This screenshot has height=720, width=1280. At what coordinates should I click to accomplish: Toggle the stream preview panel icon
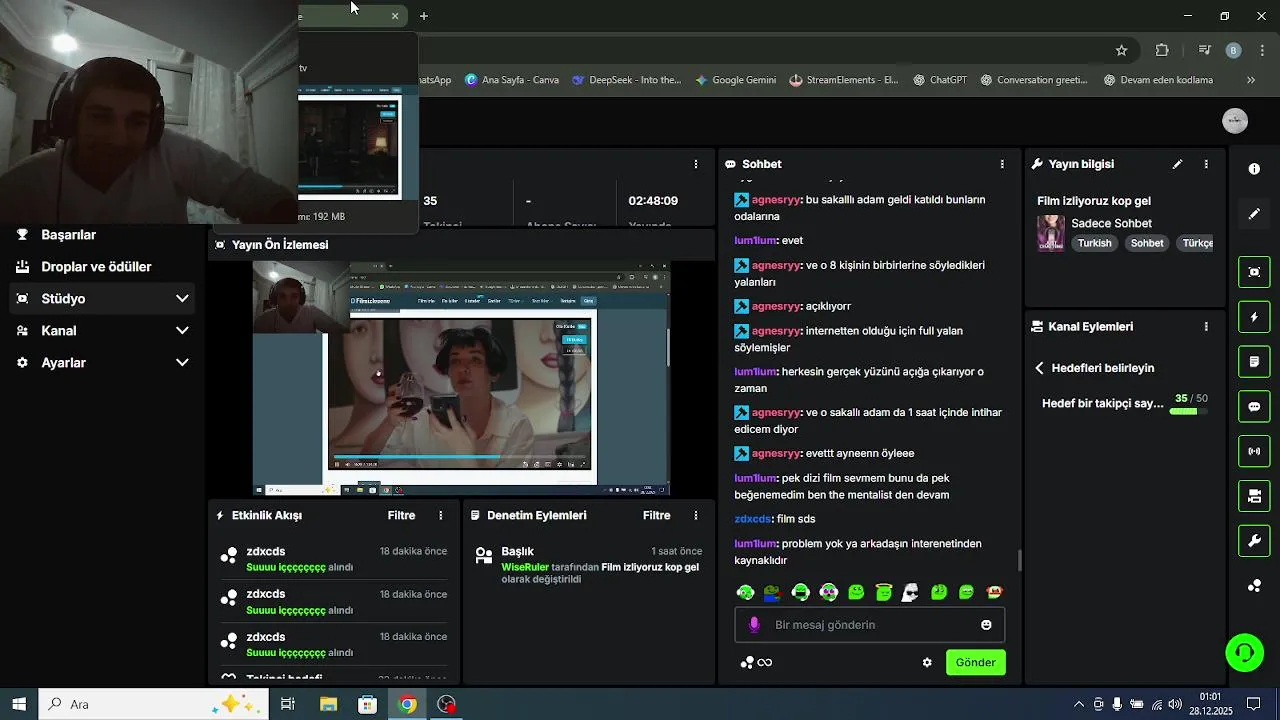(x=1254, y=272)
